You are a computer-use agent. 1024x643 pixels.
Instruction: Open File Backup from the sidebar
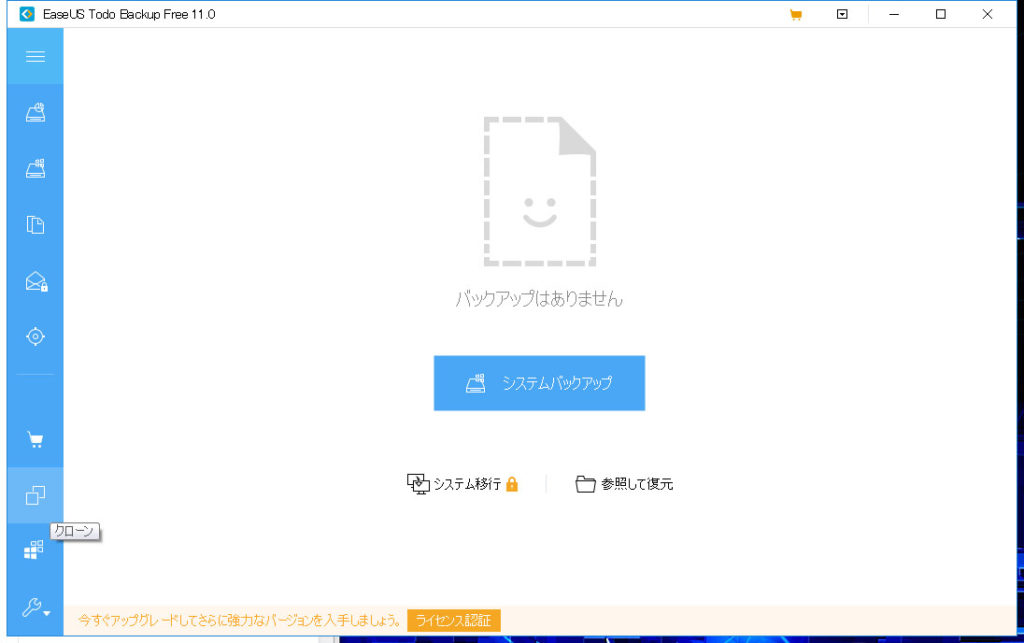(x=35, y=225)
